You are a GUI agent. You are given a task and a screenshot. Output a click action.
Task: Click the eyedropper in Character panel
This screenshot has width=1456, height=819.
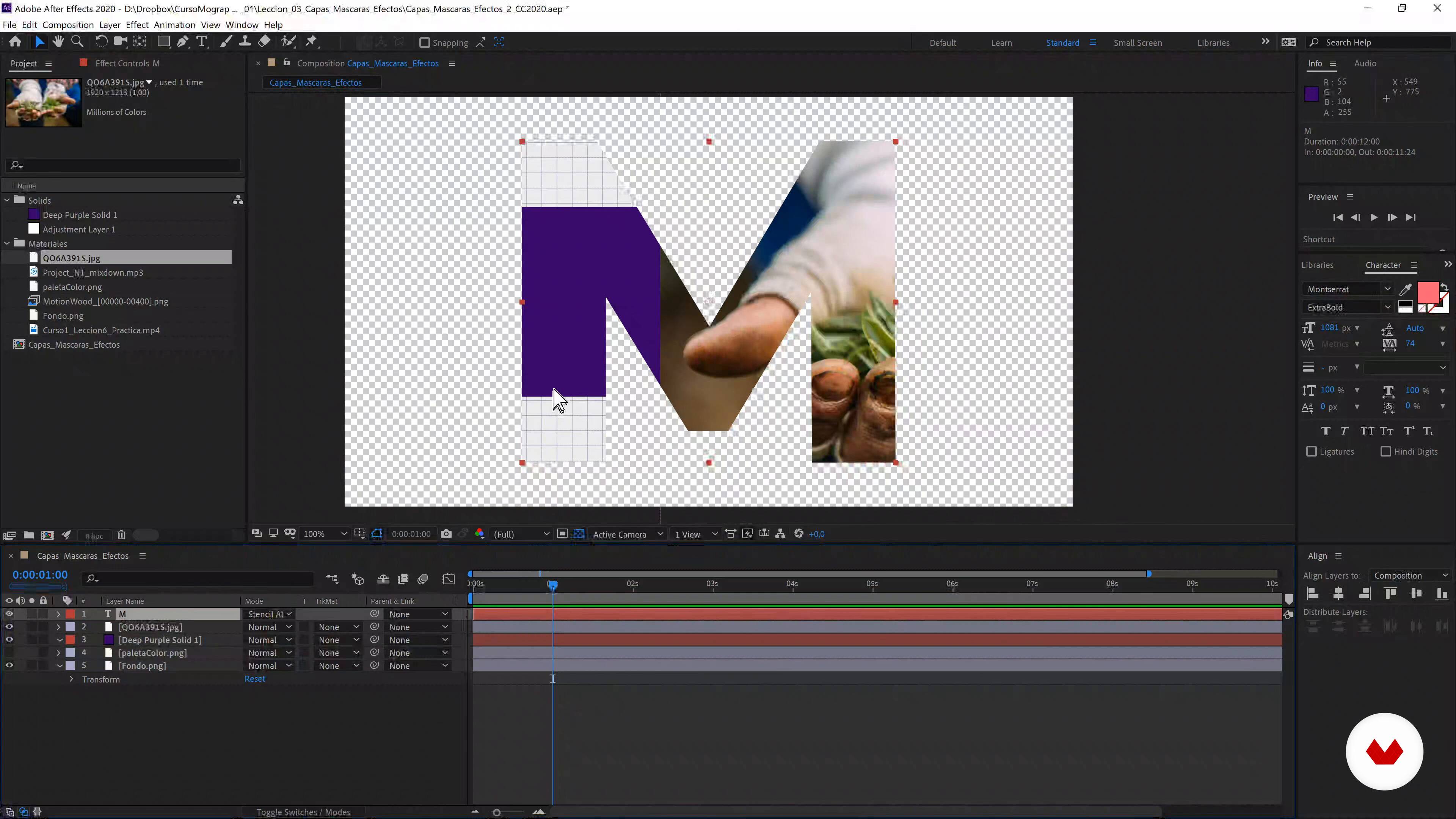[1406, 289]
